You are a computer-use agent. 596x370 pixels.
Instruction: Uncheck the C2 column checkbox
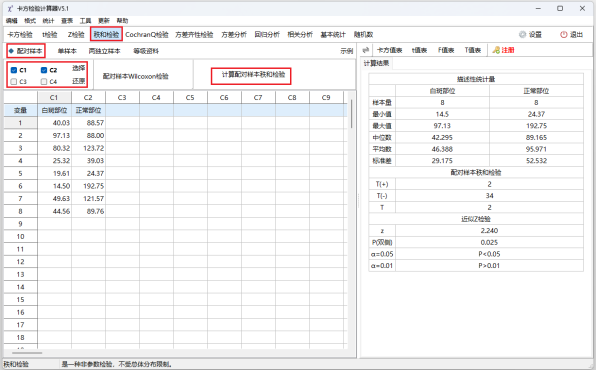click(44, 70)
